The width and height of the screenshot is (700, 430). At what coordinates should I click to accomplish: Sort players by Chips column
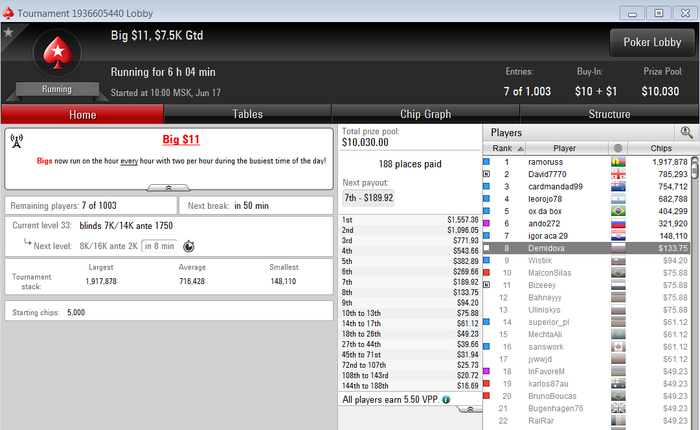(x=661, y=148)
